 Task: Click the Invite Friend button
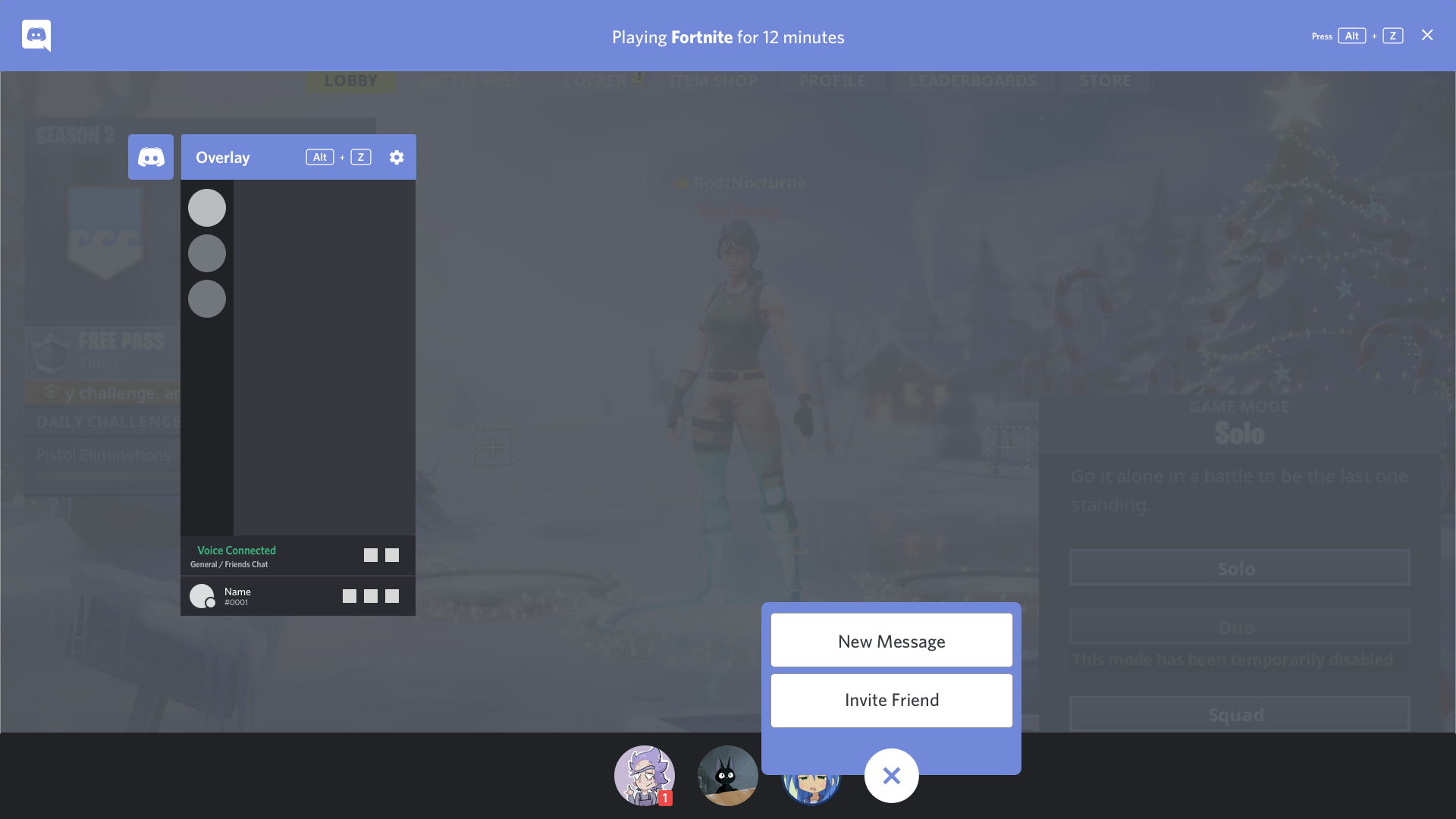coord(891,700)
